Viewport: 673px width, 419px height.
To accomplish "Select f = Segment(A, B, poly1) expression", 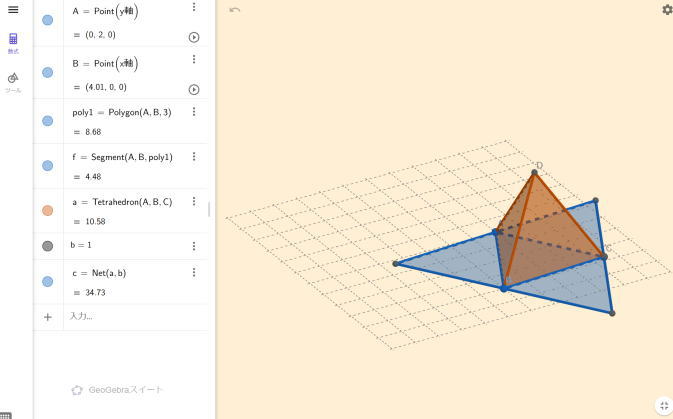I will (122, 157).
